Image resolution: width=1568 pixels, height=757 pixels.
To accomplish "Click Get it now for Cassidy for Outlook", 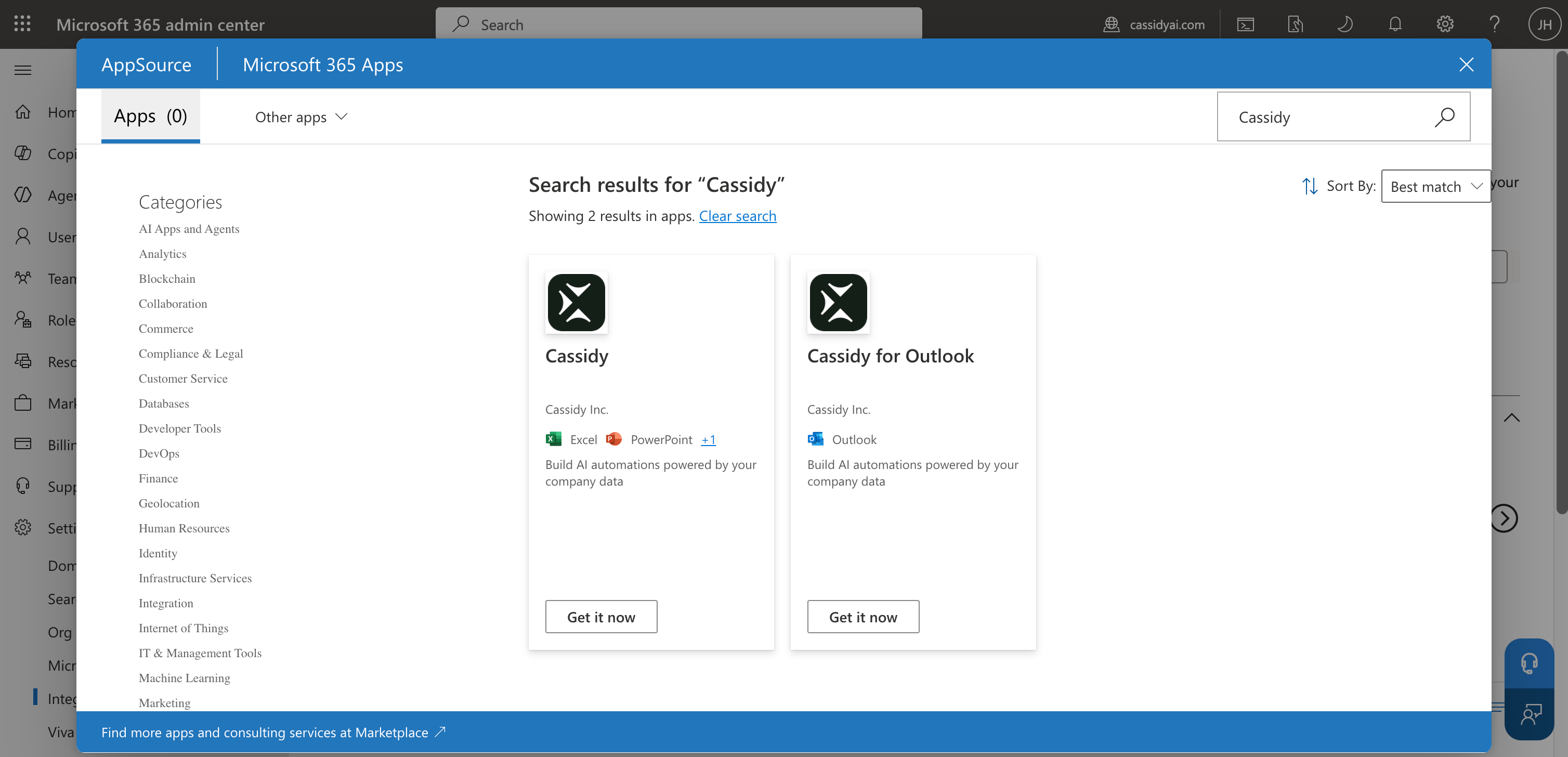I will (x=863, y=617).
